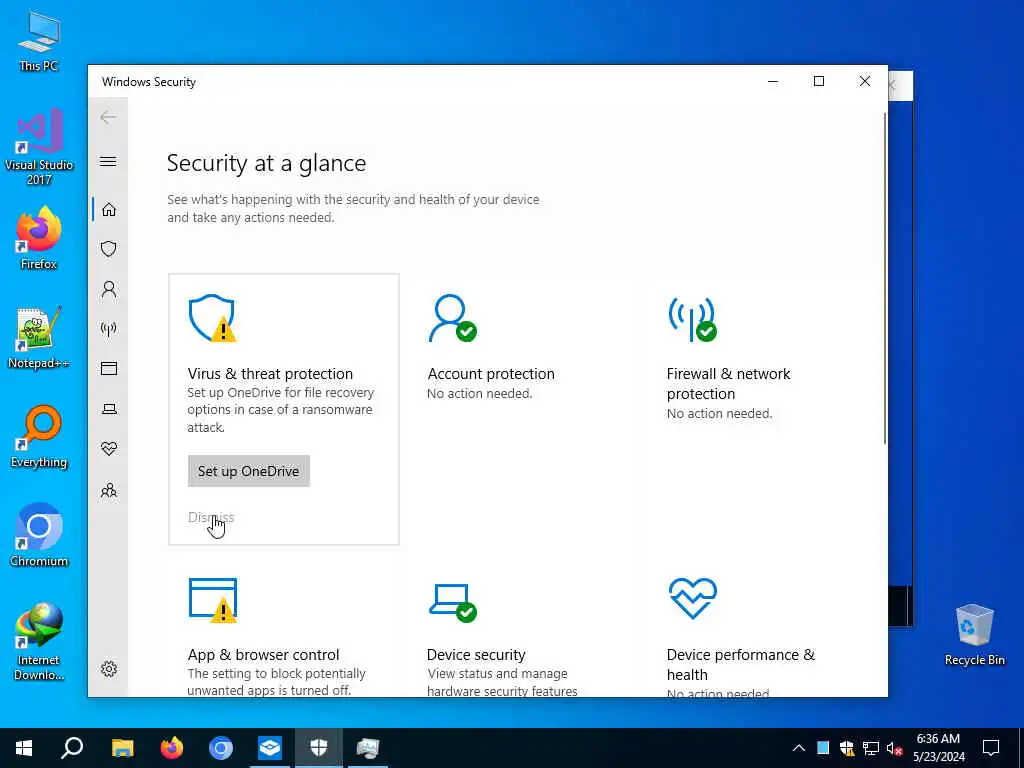Open Account protection title link

[x=491, y=374]
